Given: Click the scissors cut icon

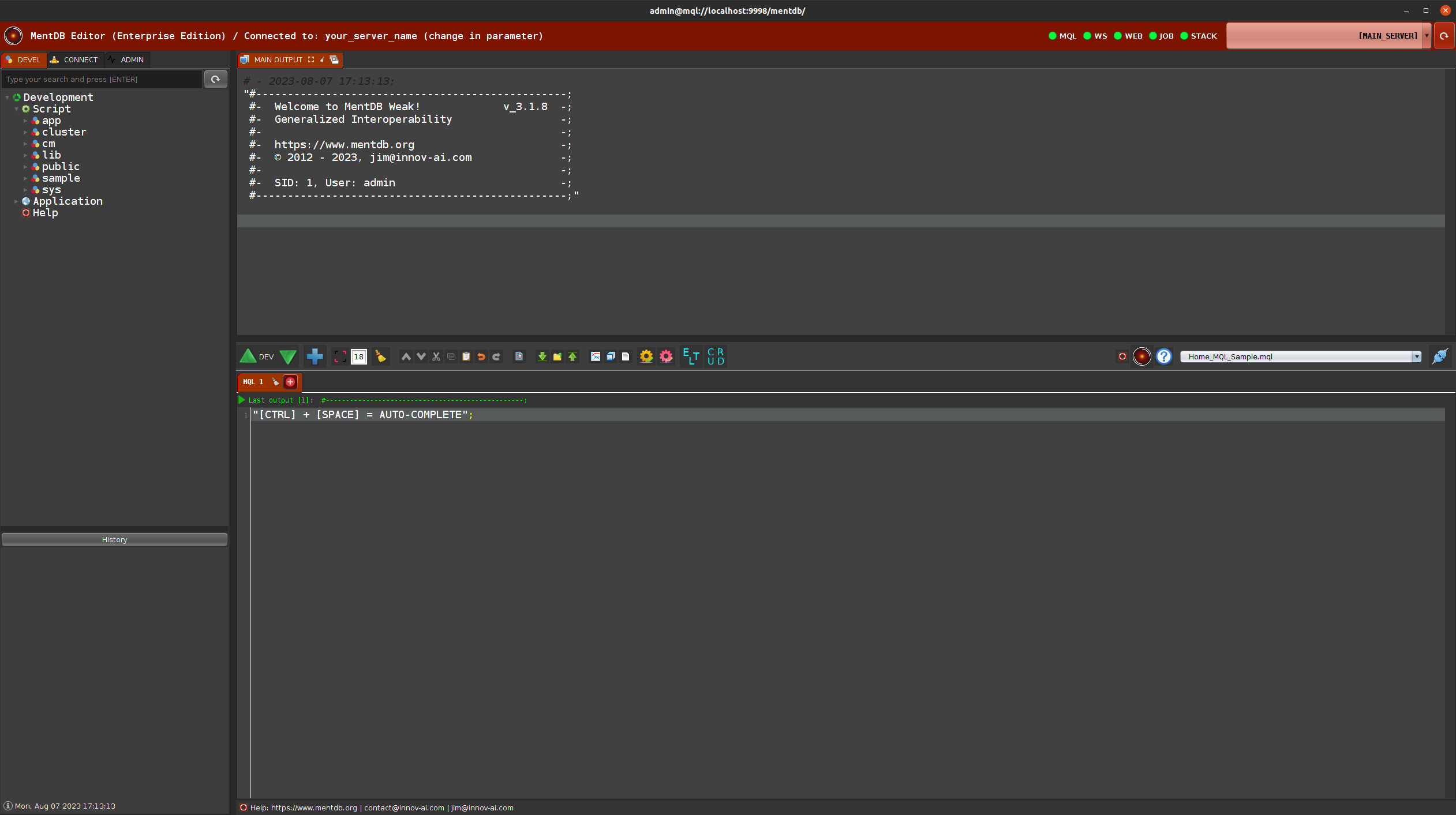Looking at the screenshot, I should (436, 356).
